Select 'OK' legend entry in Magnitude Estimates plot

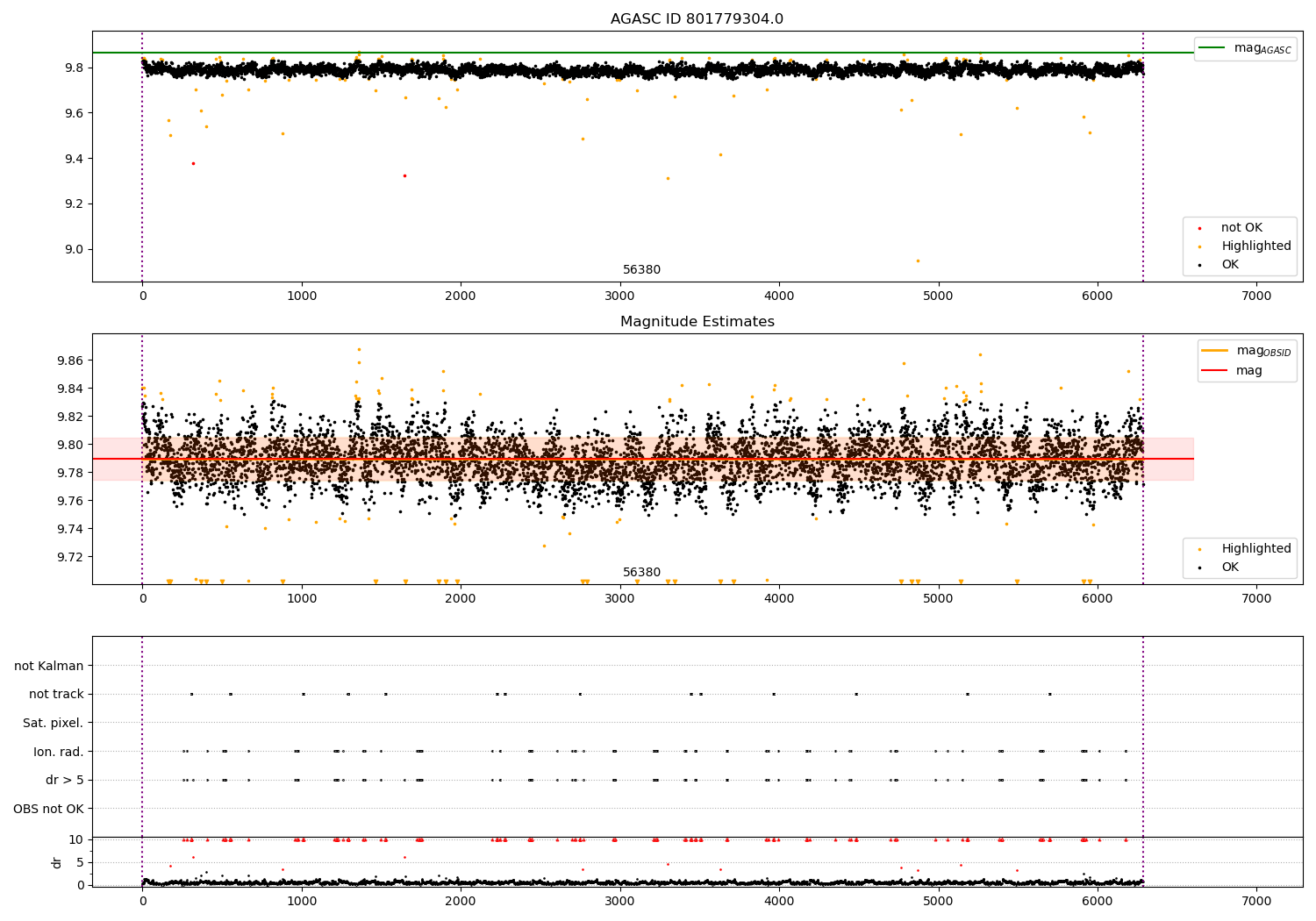point(1230,568)
